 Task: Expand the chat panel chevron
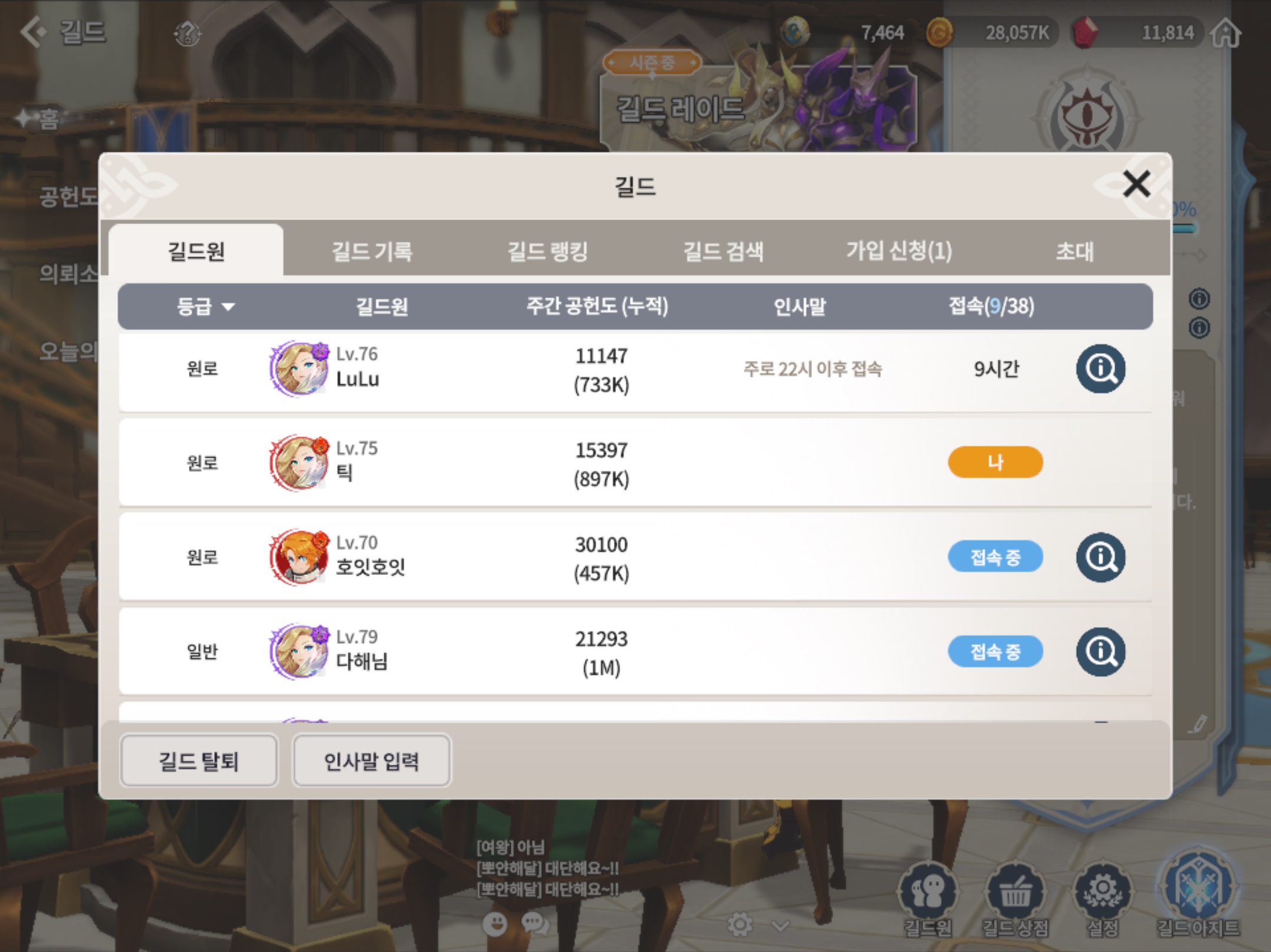tap(780, 926)
